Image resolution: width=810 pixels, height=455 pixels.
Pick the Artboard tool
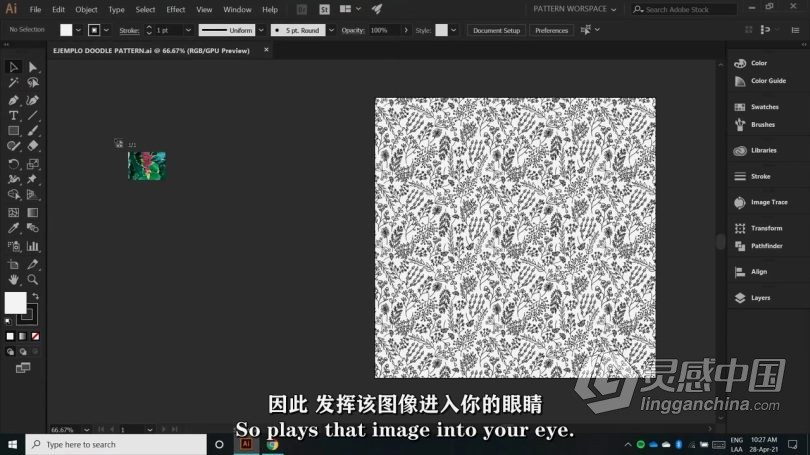[13, 264]
